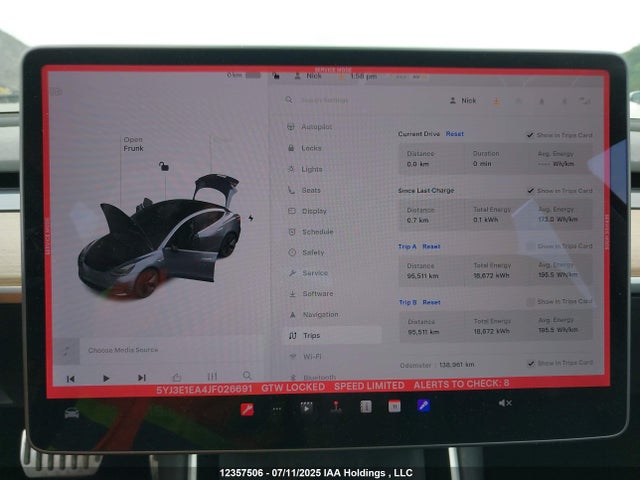640x480 pixels.
Task: Check Trip A Show in Trips Card
Action: tap(531, 246)
